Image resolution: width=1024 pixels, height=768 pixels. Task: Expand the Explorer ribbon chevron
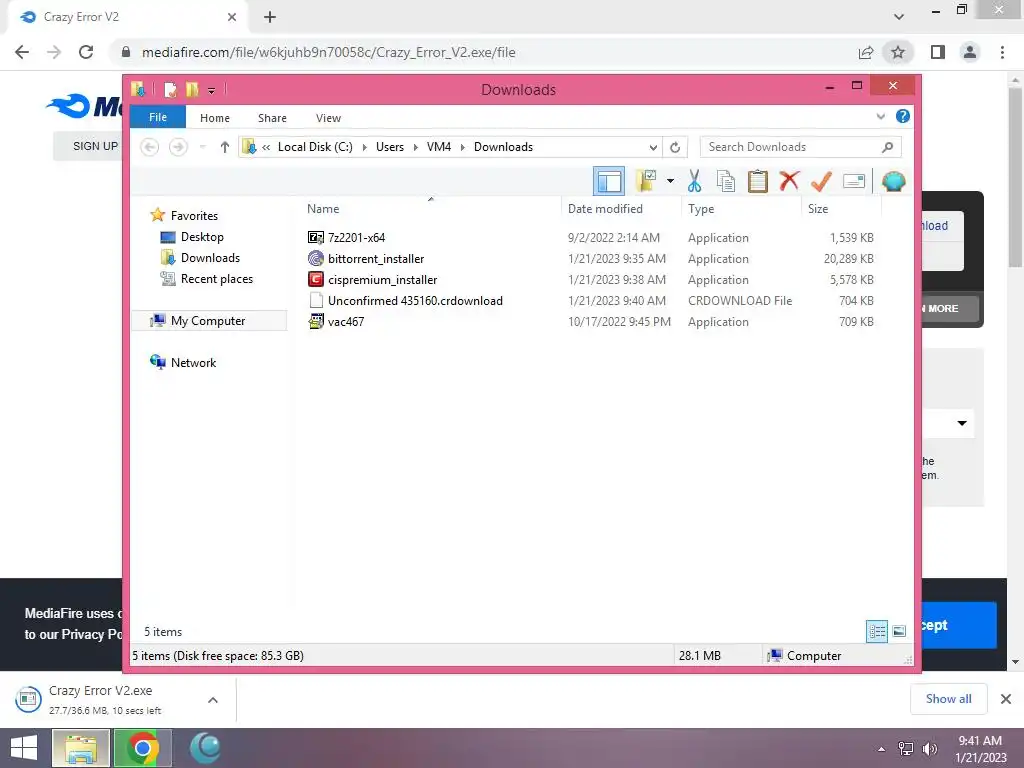click(880, 116)
